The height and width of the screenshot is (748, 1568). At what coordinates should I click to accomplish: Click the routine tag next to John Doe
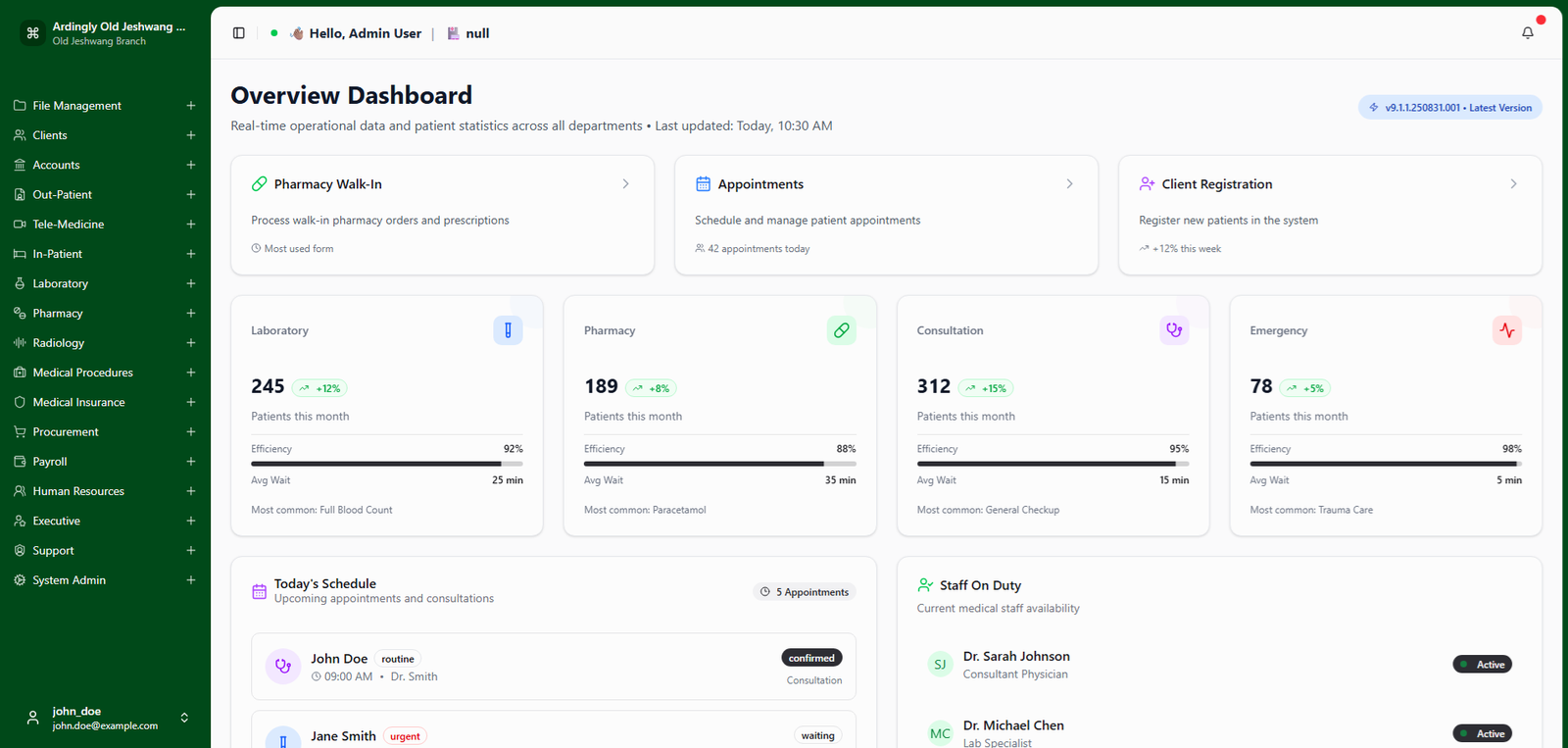click(398, 659)
